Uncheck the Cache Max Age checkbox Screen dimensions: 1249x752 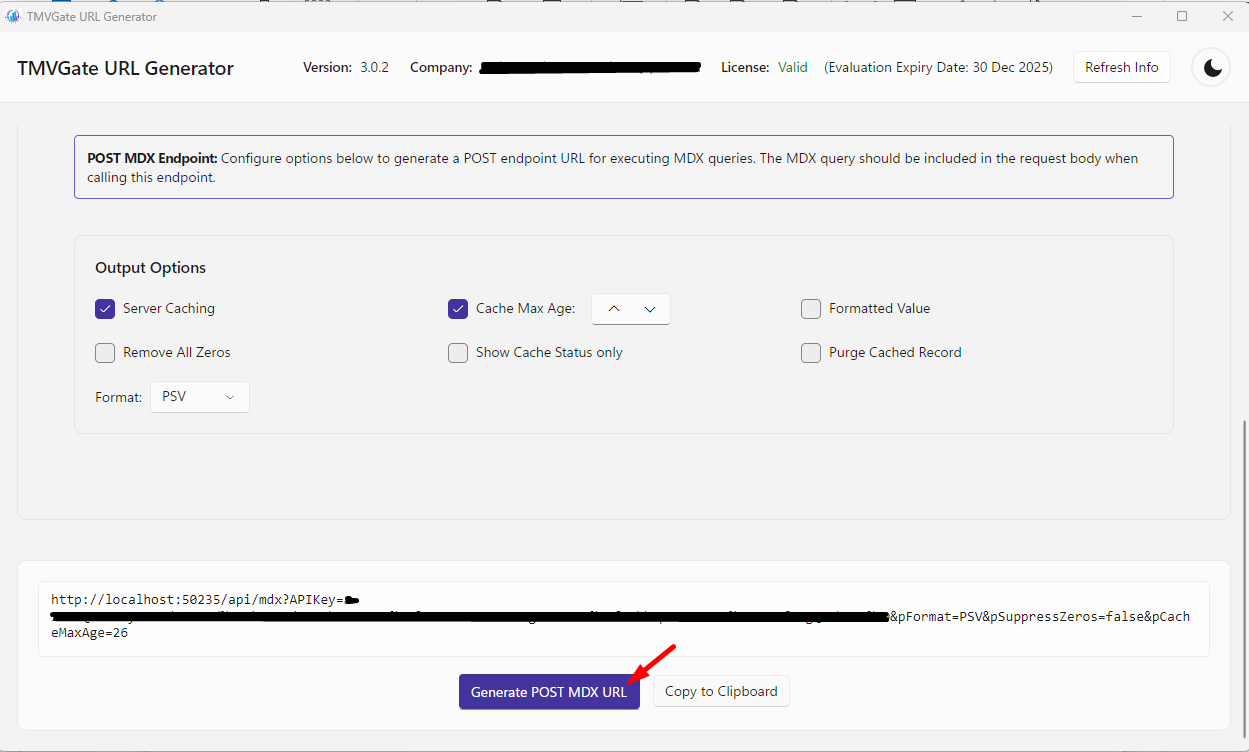tap(458, 309)
